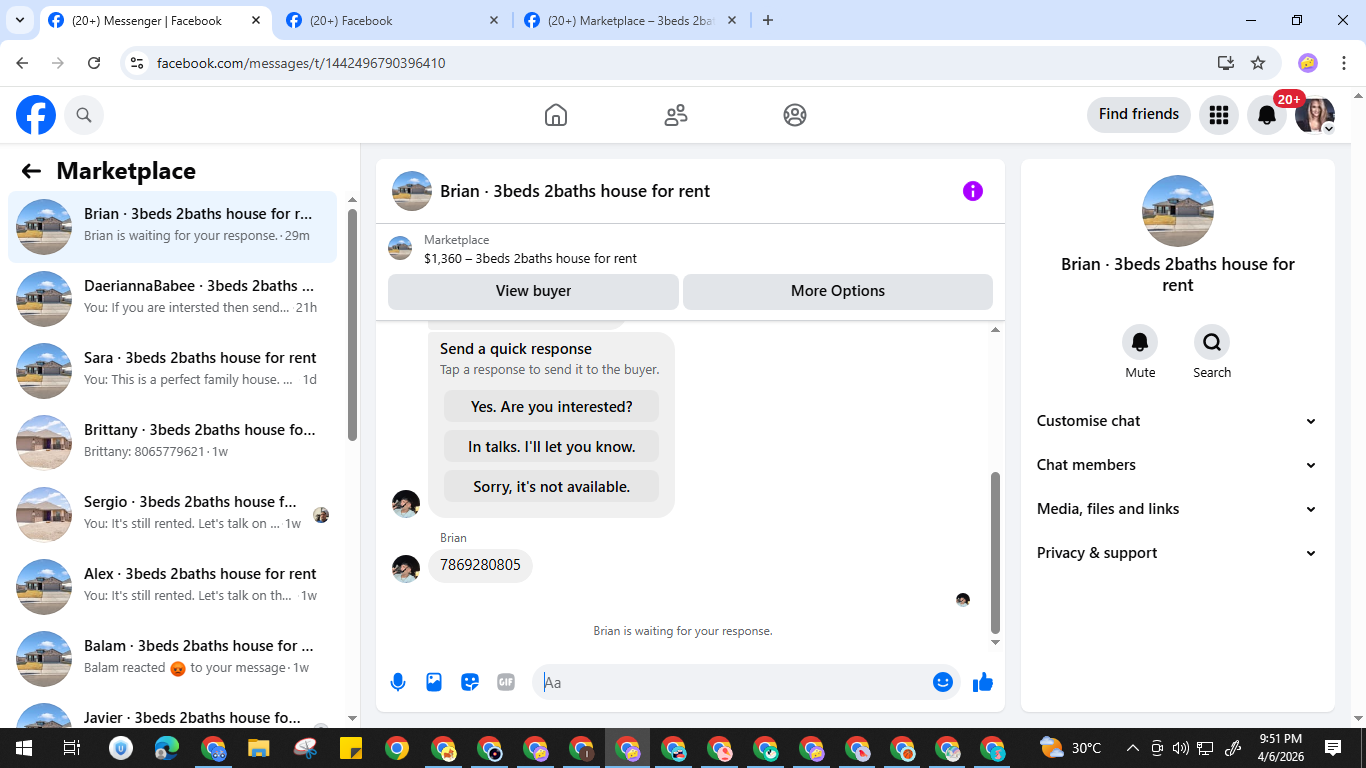Open File Explorer from the taskbar

pyautogui.click(x=259, y=748)
